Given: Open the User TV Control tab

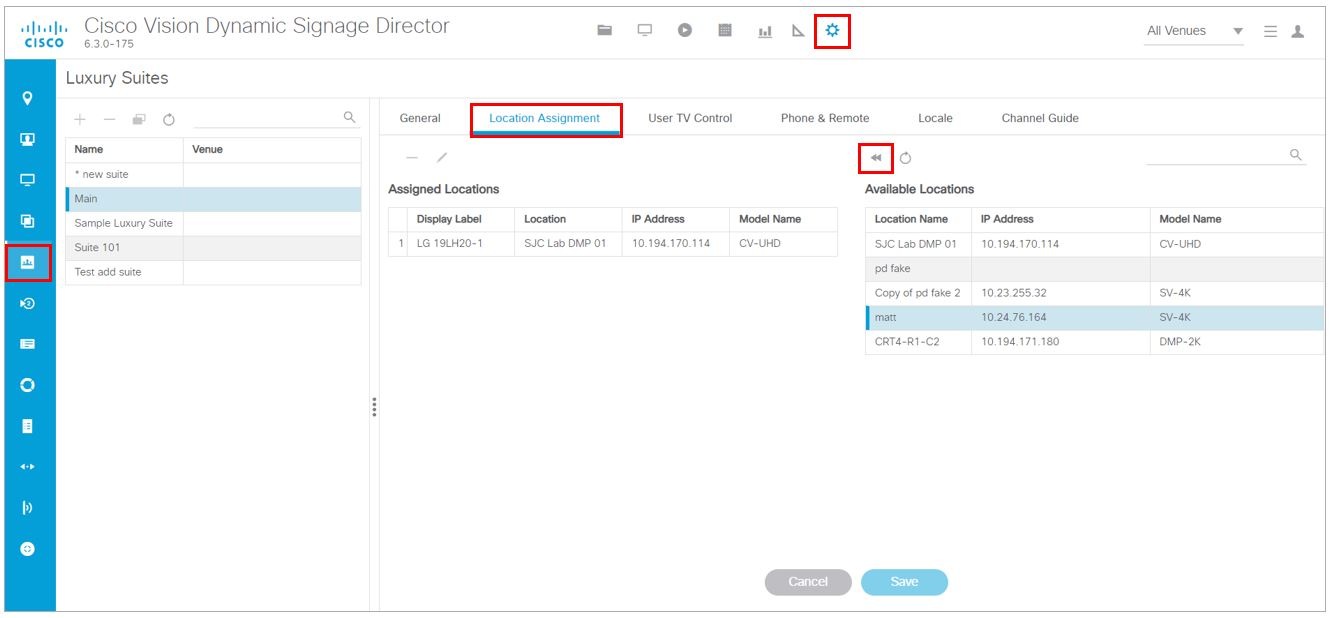Looking at the screenshot, I should click(690, 118).
